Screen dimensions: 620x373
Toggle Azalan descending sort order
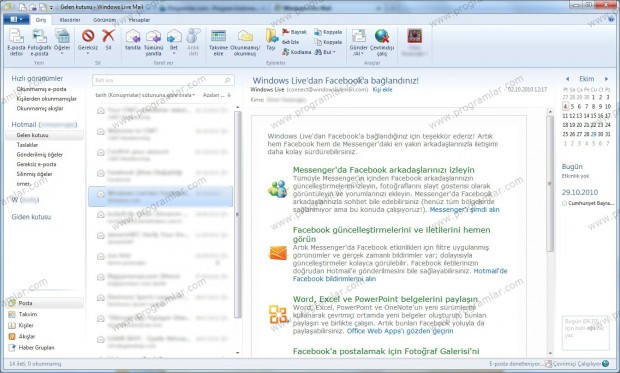tap(217, 95)
